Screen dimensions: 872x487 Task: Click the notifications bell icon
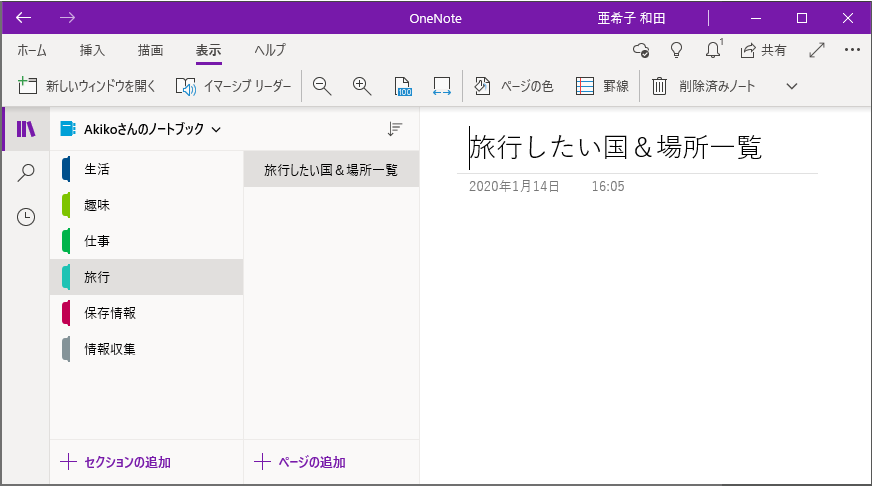[712, 50]
